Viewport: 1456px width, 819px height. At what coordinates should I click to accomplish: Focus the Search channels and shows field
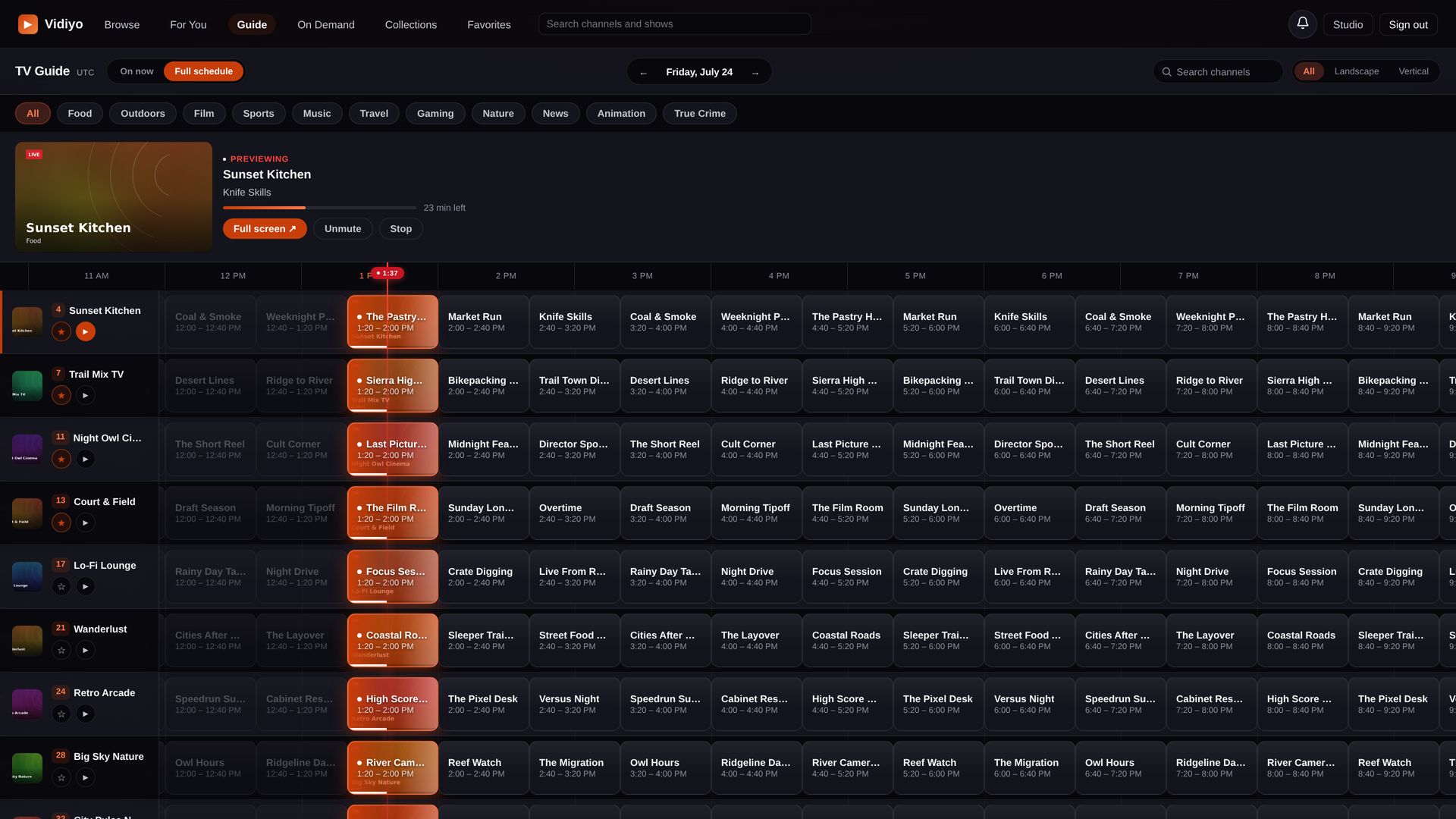click(x=674, y=24)
